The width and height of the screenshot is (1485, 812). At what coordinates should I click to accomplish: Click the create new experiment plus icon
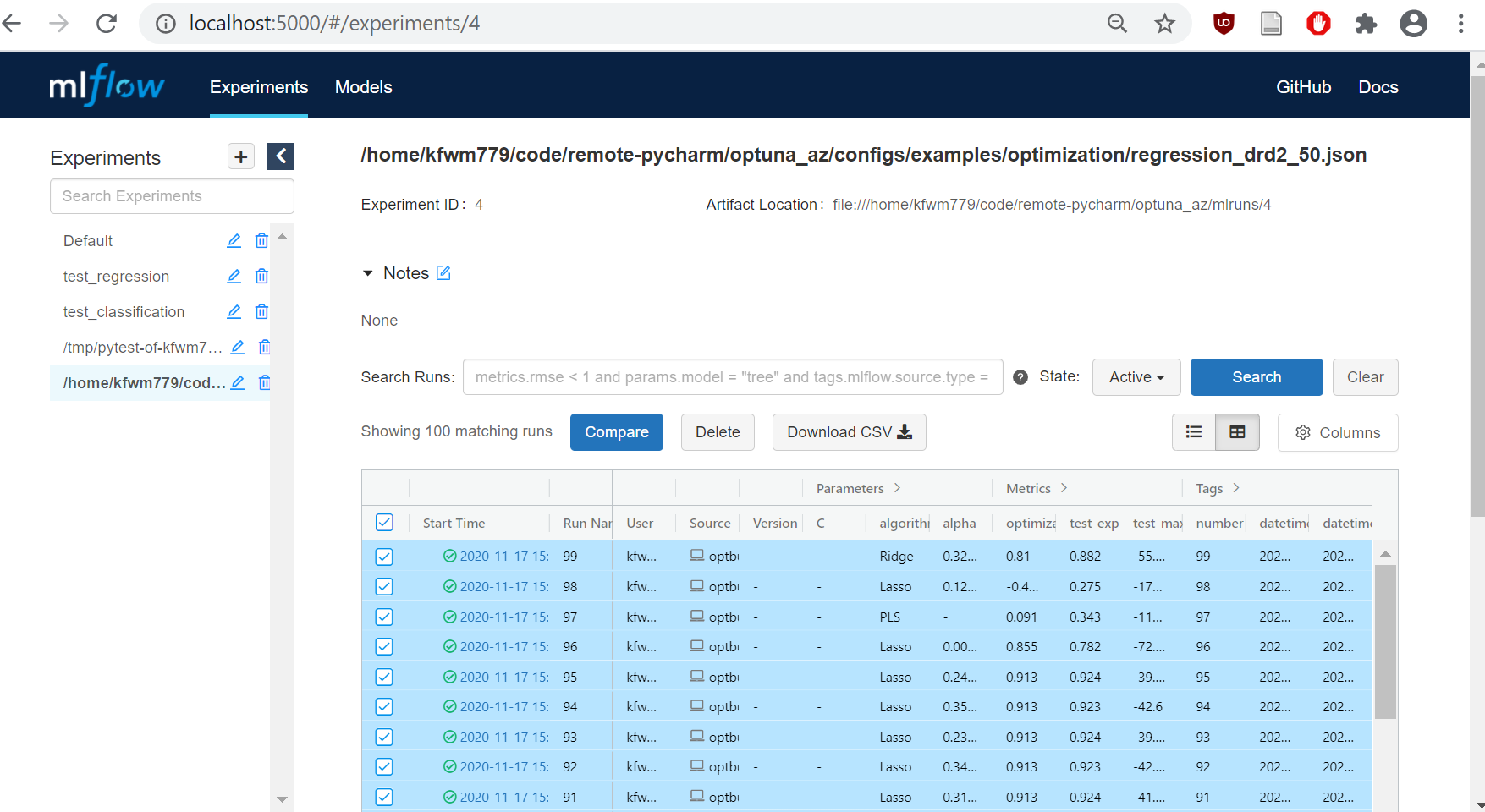(x=241, y=156)
